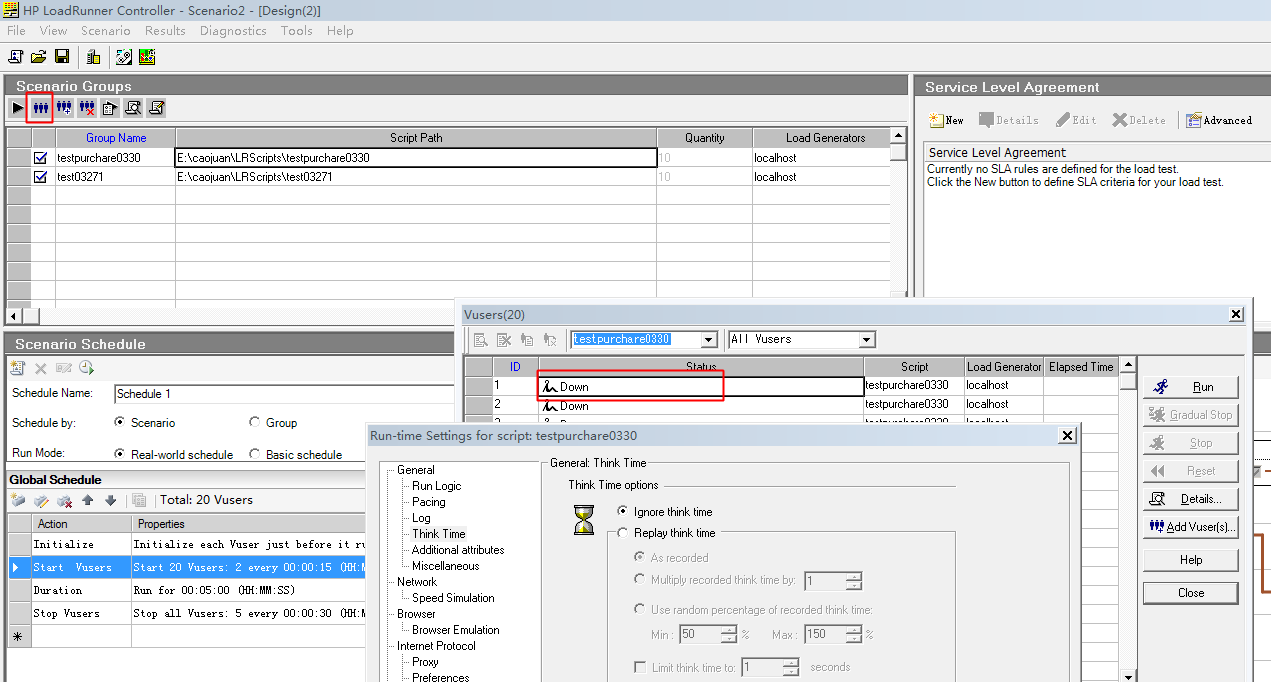The image size is (1271, 682).
Task: Select Pacing in settings tree
Action: click(x=429, y=502)
